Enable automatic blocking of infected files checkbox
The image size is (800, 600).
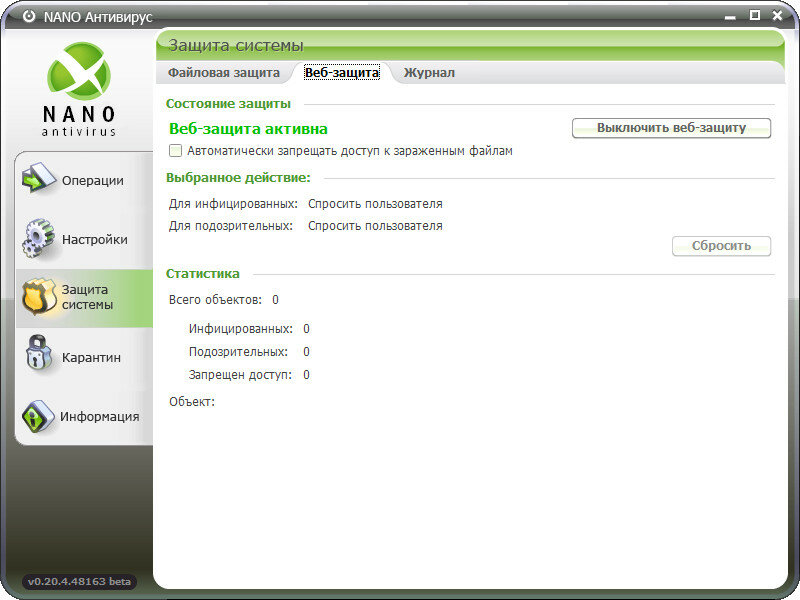point(176,151)
